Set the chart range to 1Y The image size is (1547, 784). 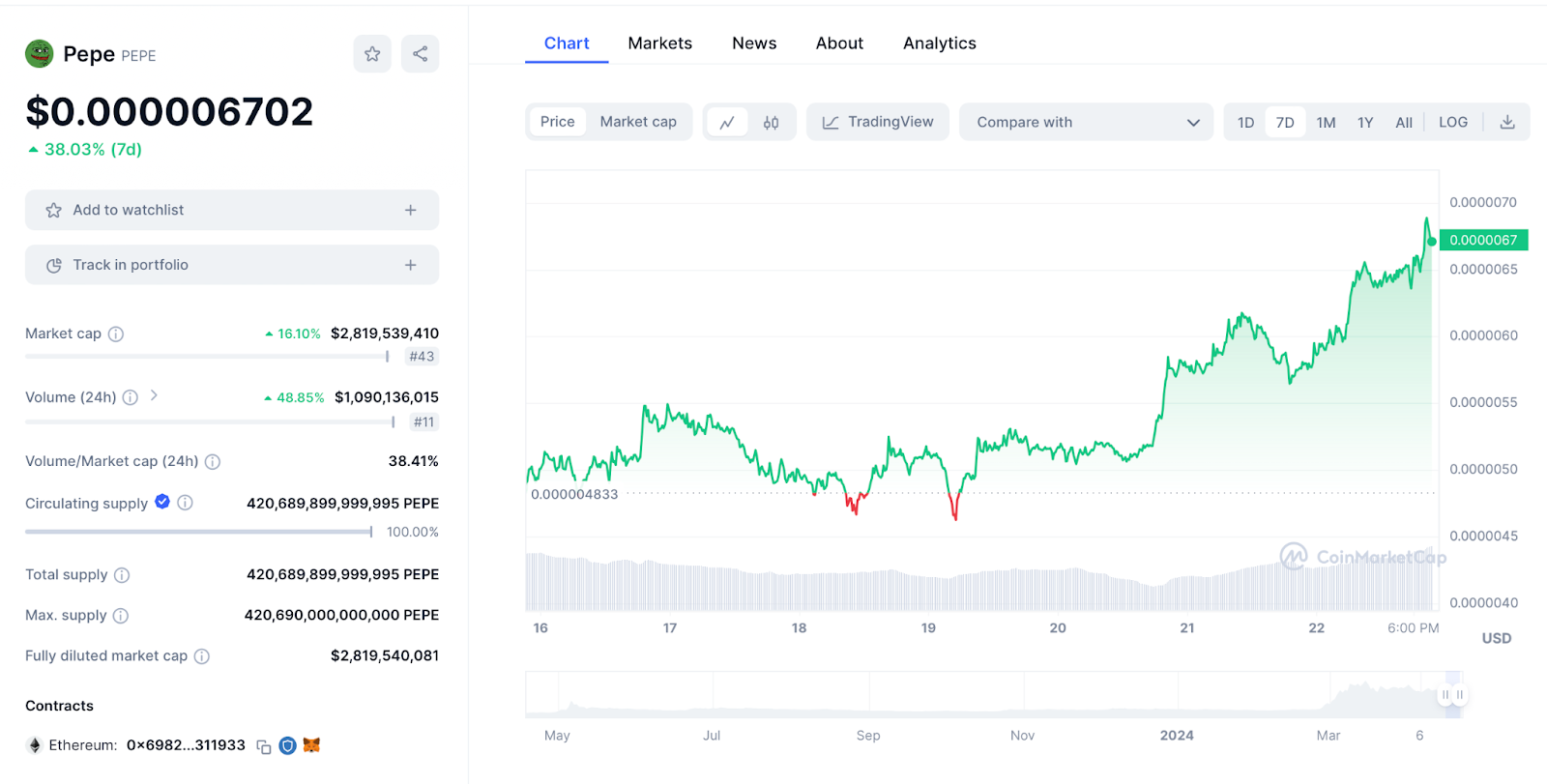1365,123
